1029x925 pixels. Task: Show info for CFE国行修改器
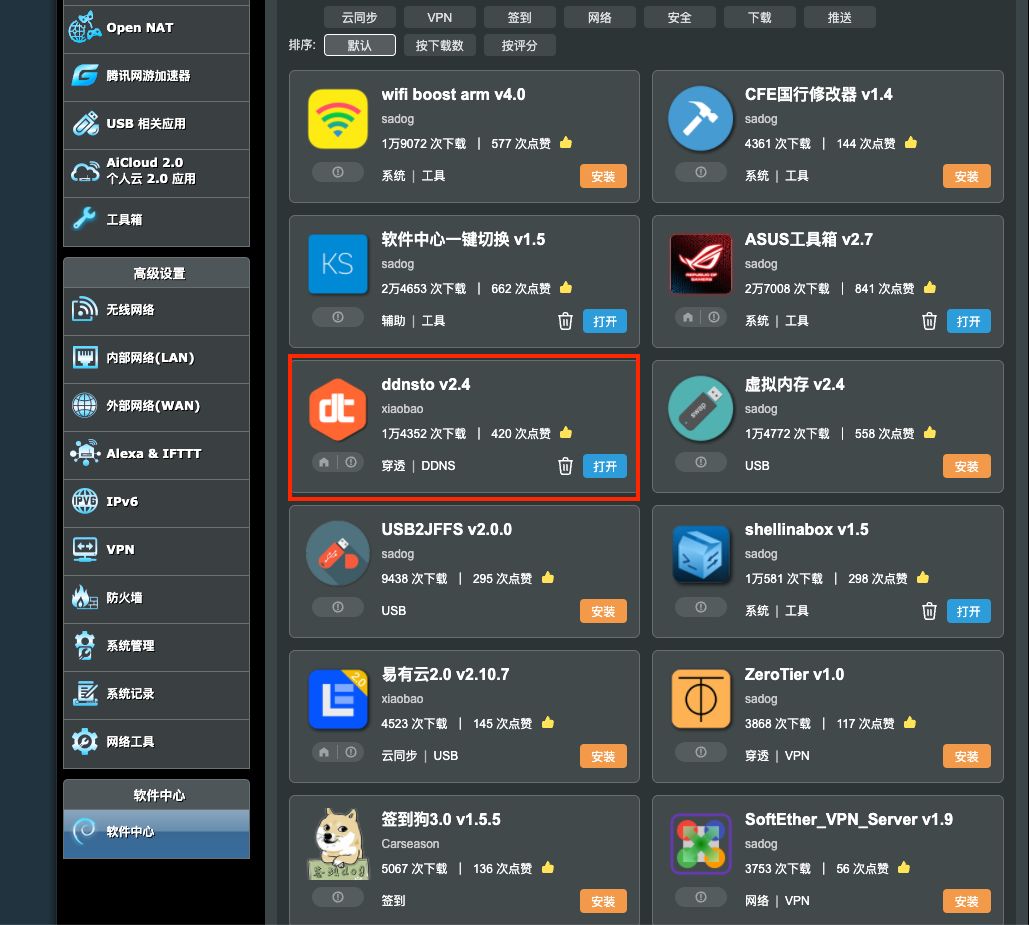[x=701, y=172]
